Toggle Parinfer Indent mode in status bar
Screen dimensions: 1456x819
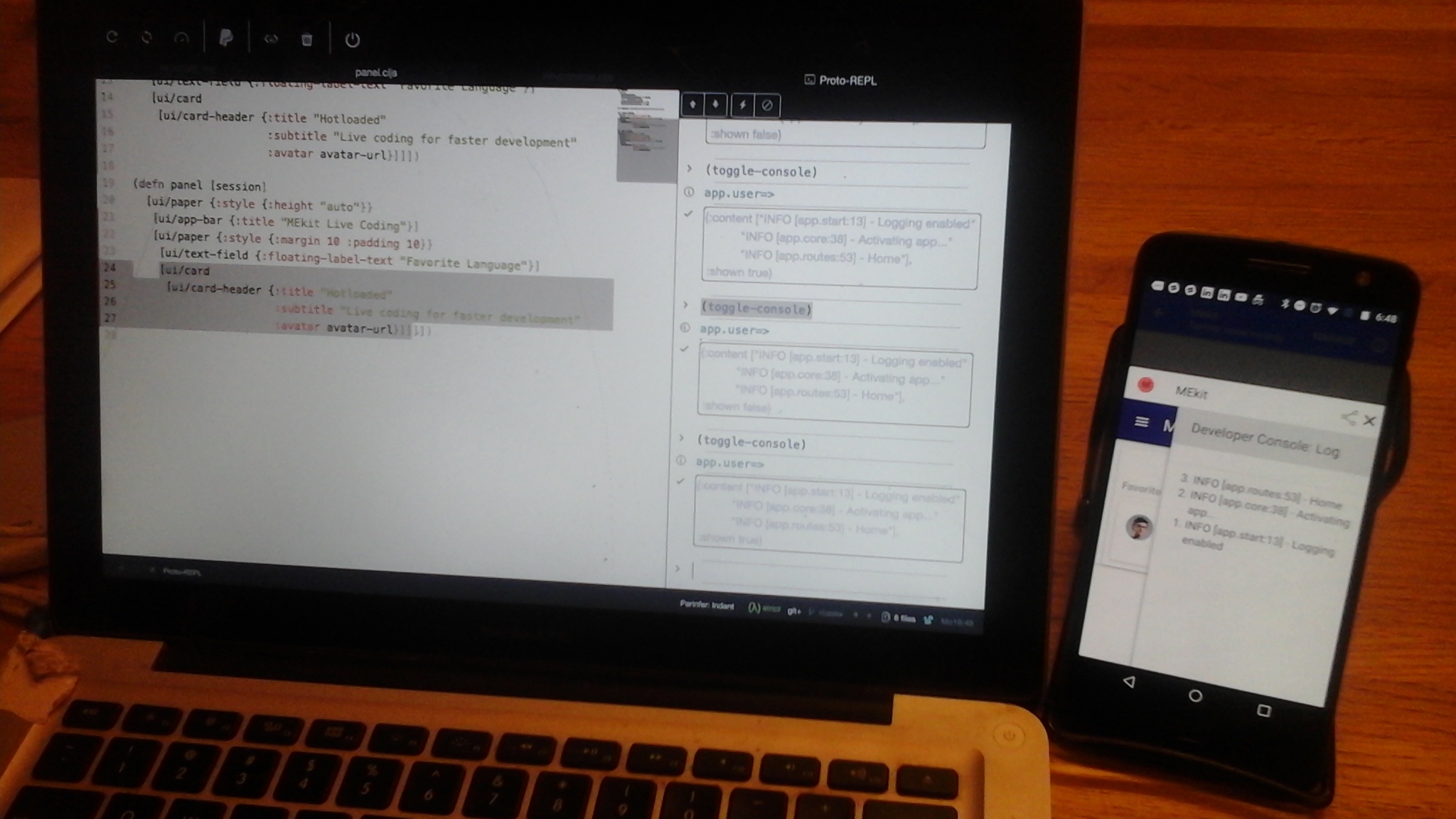pyautogui.click(x=707, y=605)
